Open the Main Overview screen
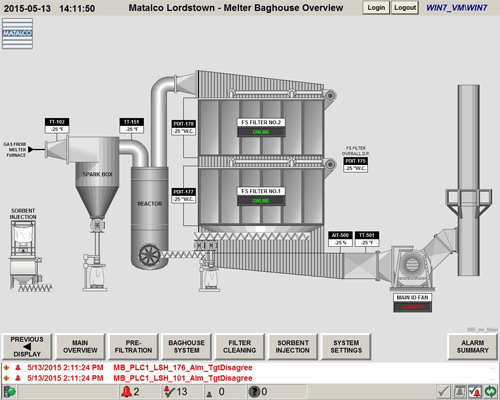The width and height of the screenshot is (500, 400). tap(80, 347)
